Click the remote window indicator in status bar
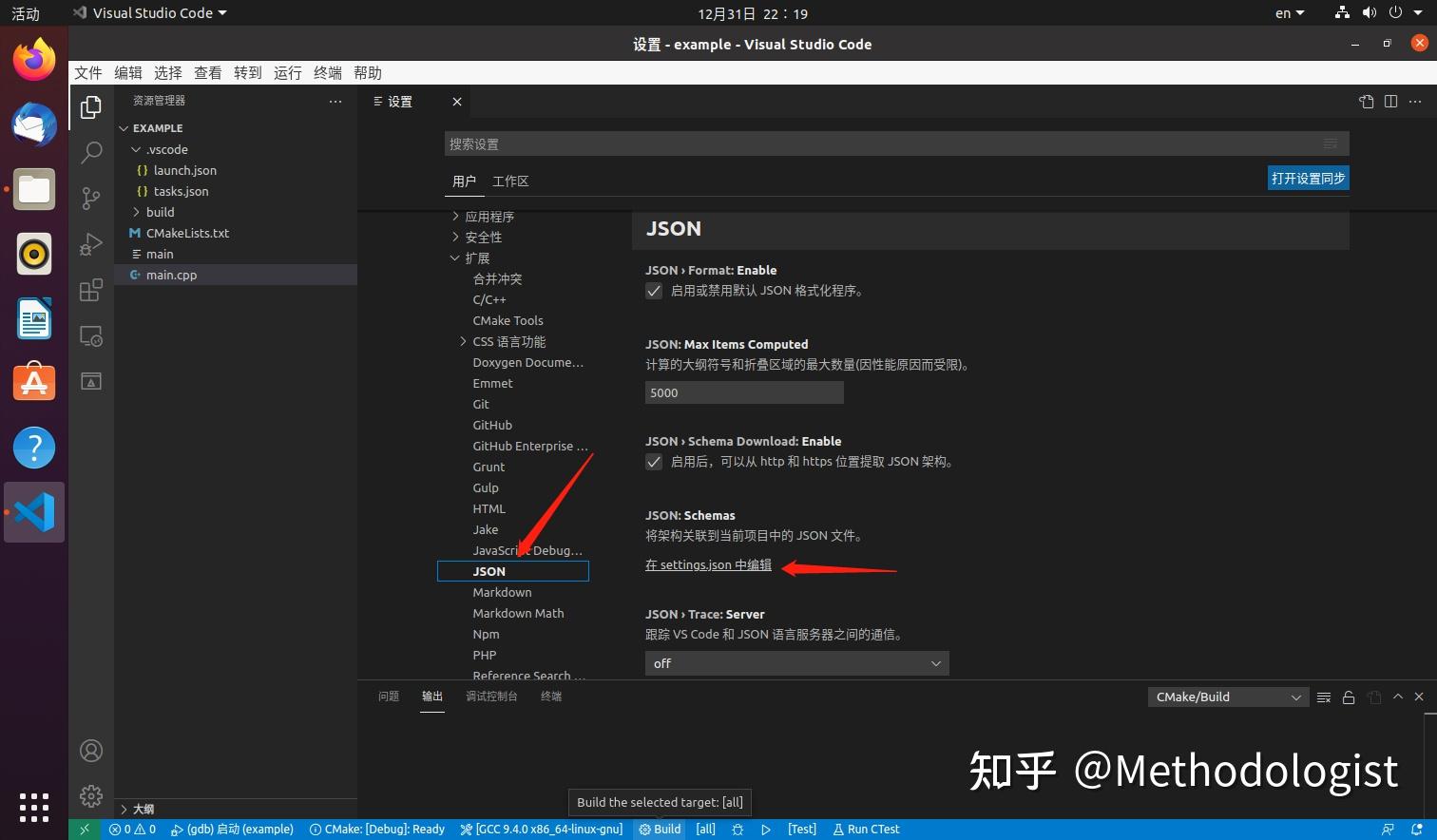This screenshot has width=1437, height=840. click(x=85, y=830)
